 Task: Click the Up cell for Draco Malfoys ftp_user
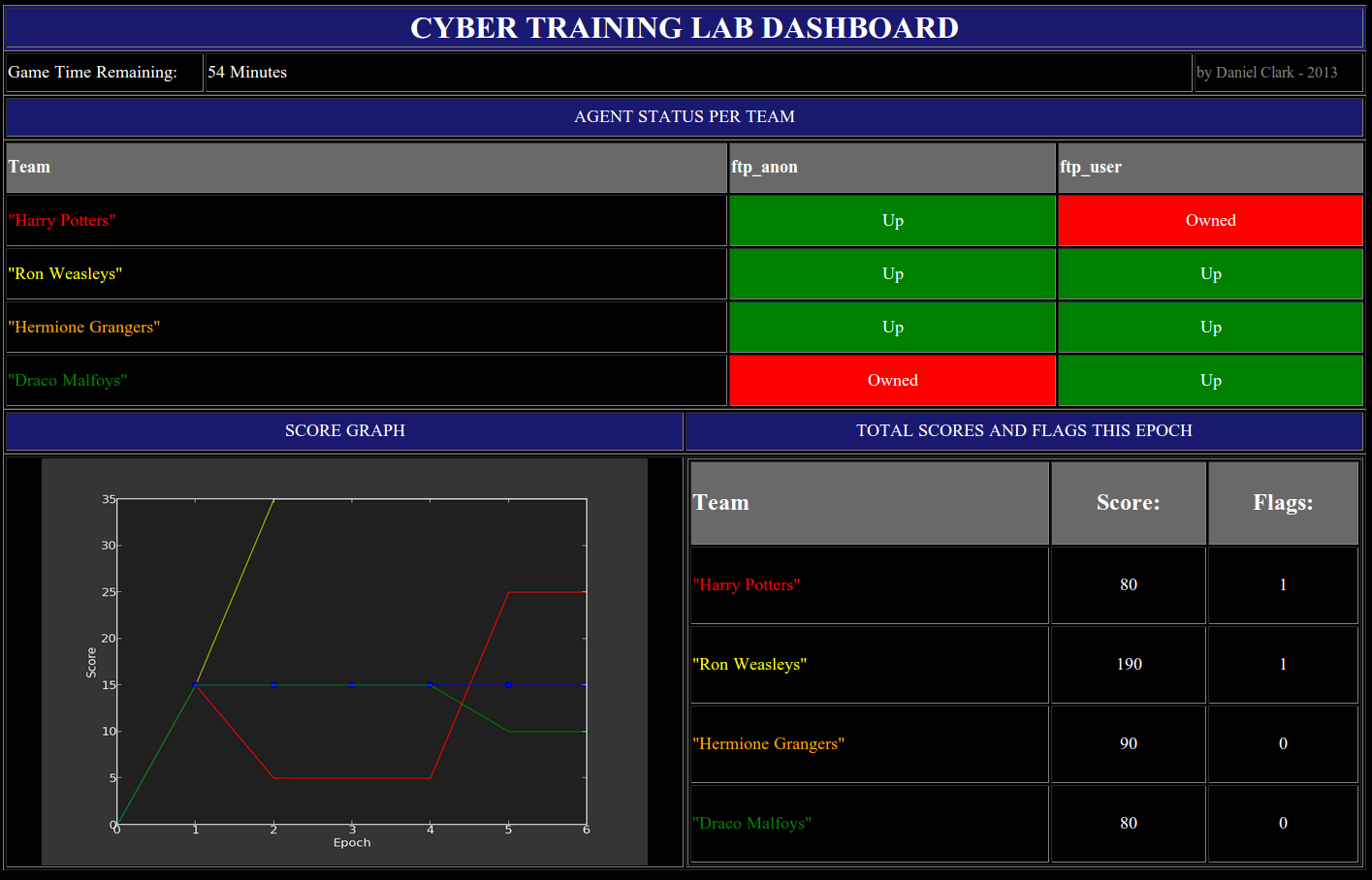point(1209,380)
